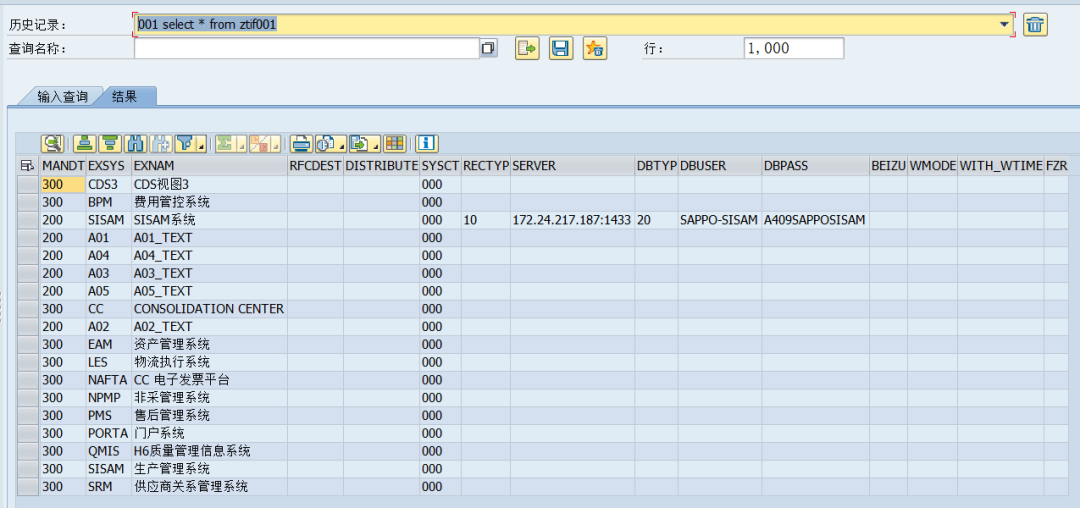Select the SYSCT column header
The height and width of the screenshot is (508, 1080).
pyautogui.click(x=440, y=166)
